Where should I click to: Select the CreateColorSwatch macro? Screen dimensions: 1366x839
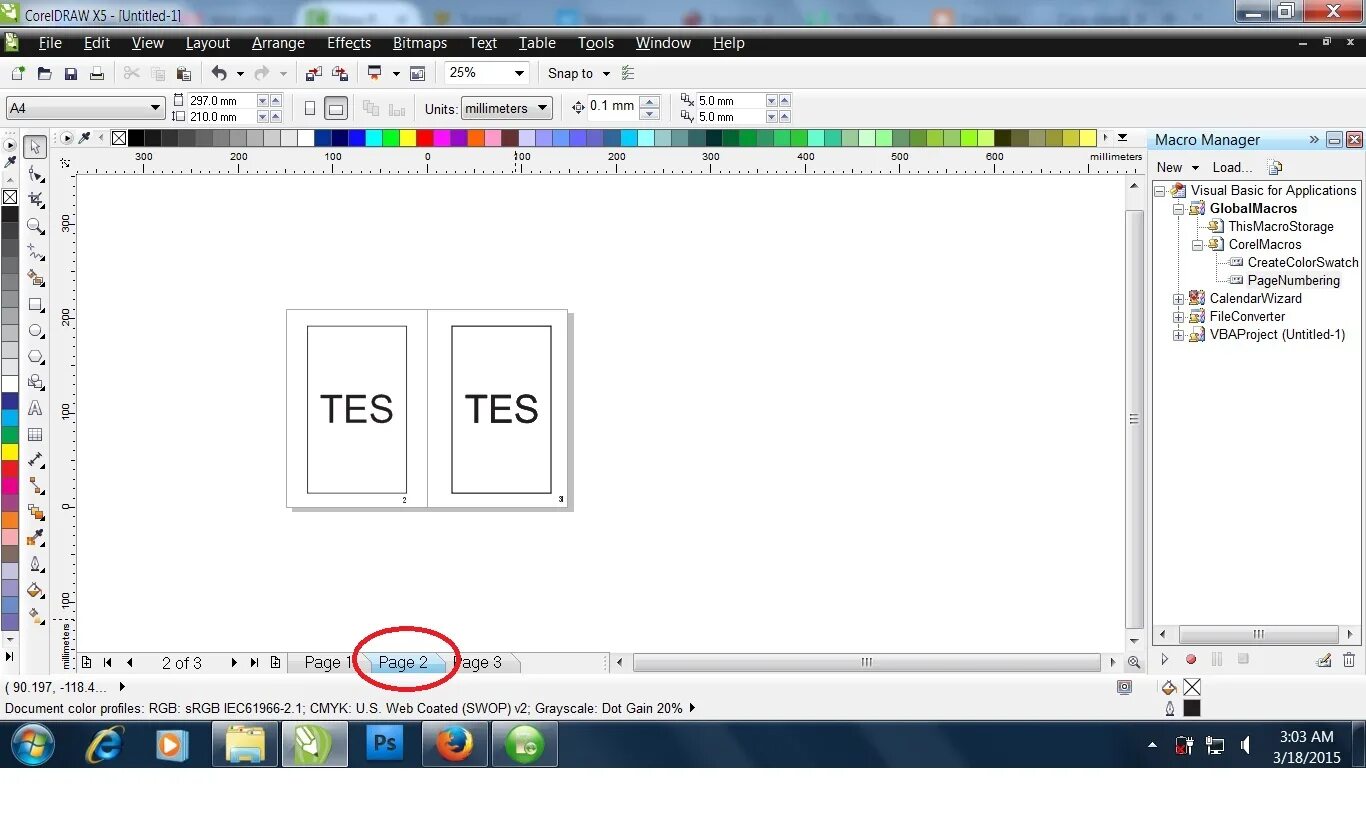[1303, 263]
